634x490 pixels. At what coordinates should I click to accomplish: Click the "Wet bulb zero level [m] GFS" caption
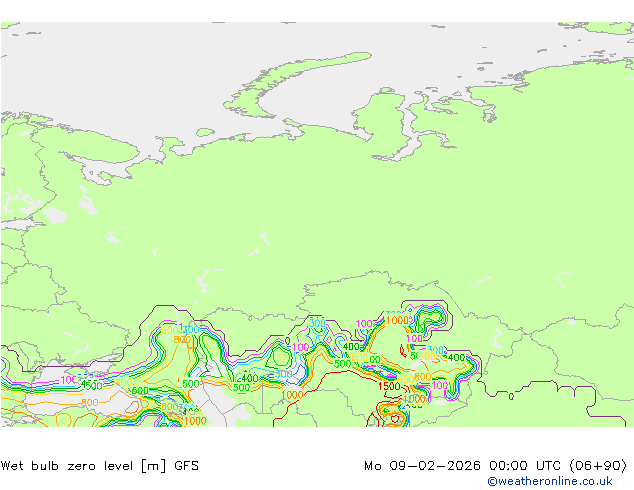100,466
